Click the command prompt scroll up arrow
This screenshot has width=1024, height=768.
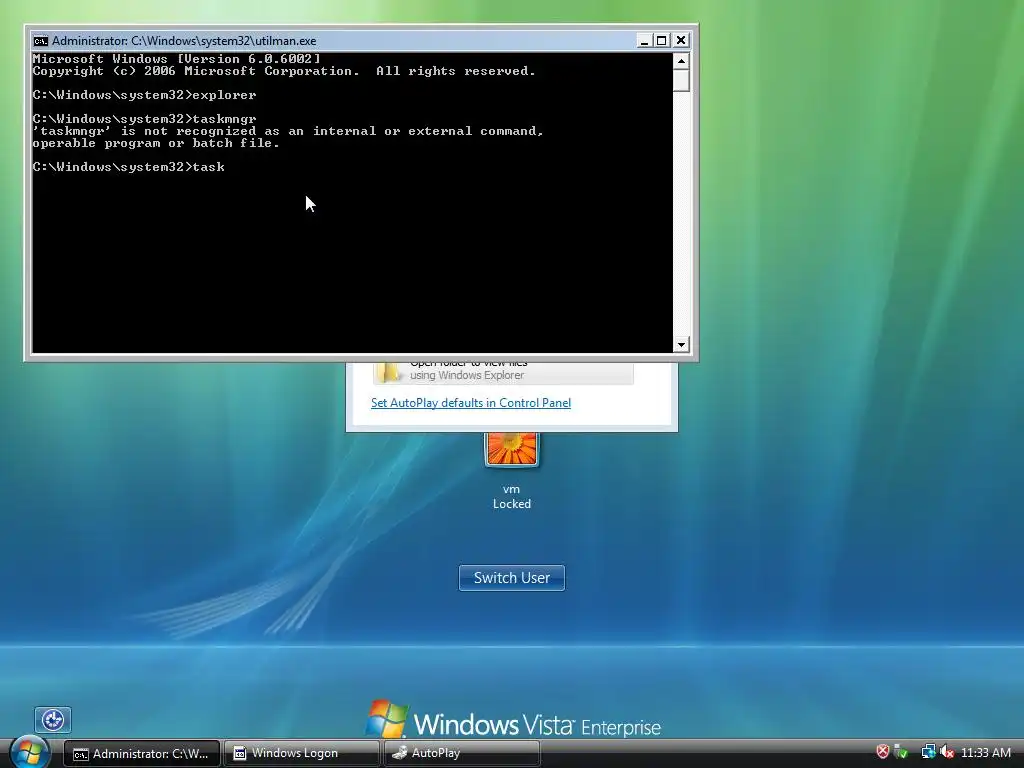coord(681,61)
